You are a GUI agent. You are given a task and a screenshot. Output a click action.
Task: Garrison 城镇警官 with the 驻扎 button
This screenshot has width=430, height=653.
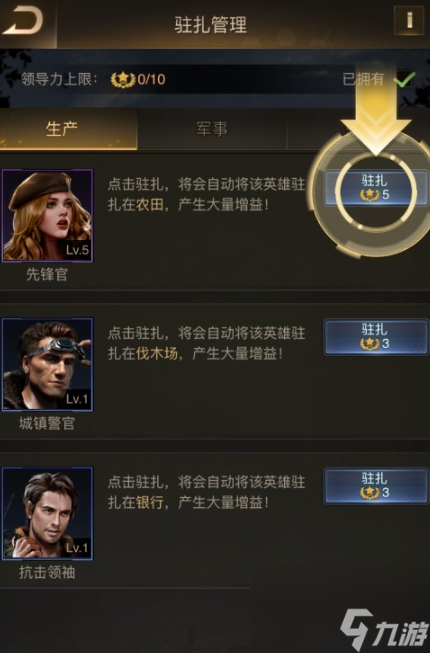[x=376, y=336]
